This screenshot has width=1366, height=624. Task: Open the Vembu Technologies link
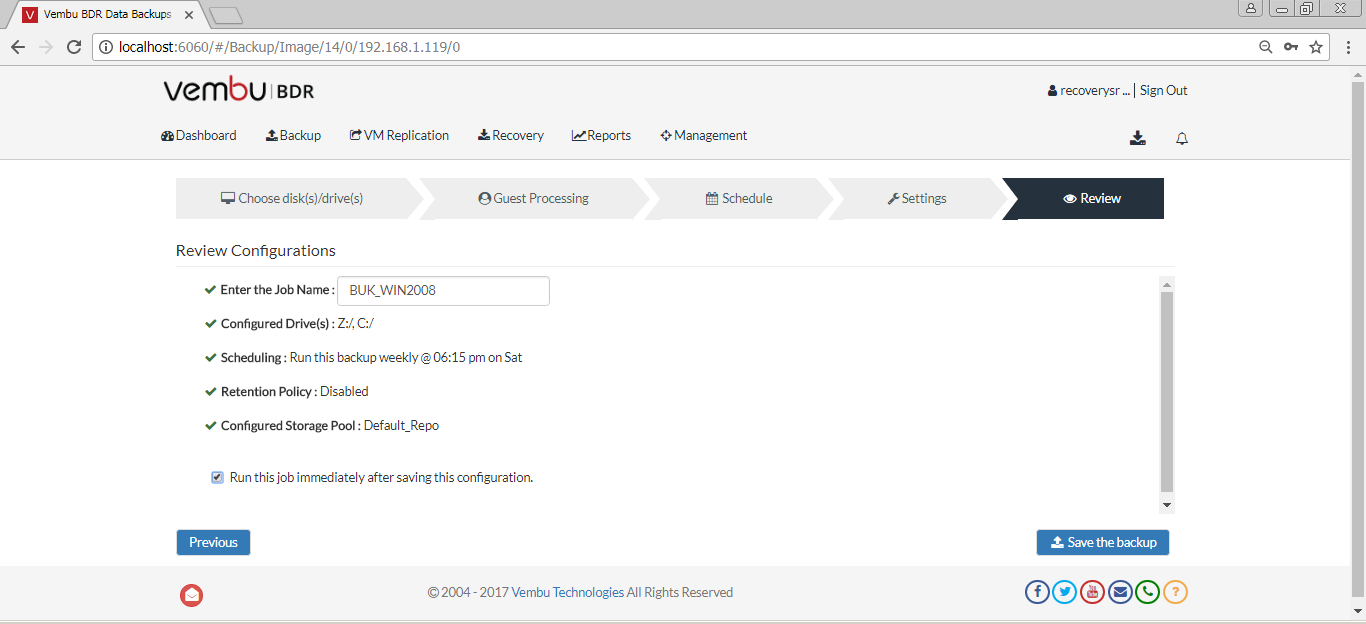pos(568,593)
